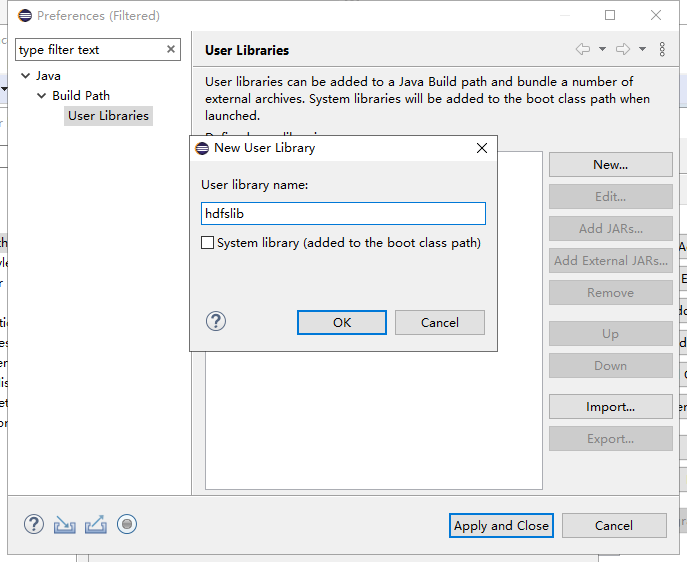This screenshot has width=687, height=562.
Task: Close the New User Library dialog
Action: click(x=482, y=148)
